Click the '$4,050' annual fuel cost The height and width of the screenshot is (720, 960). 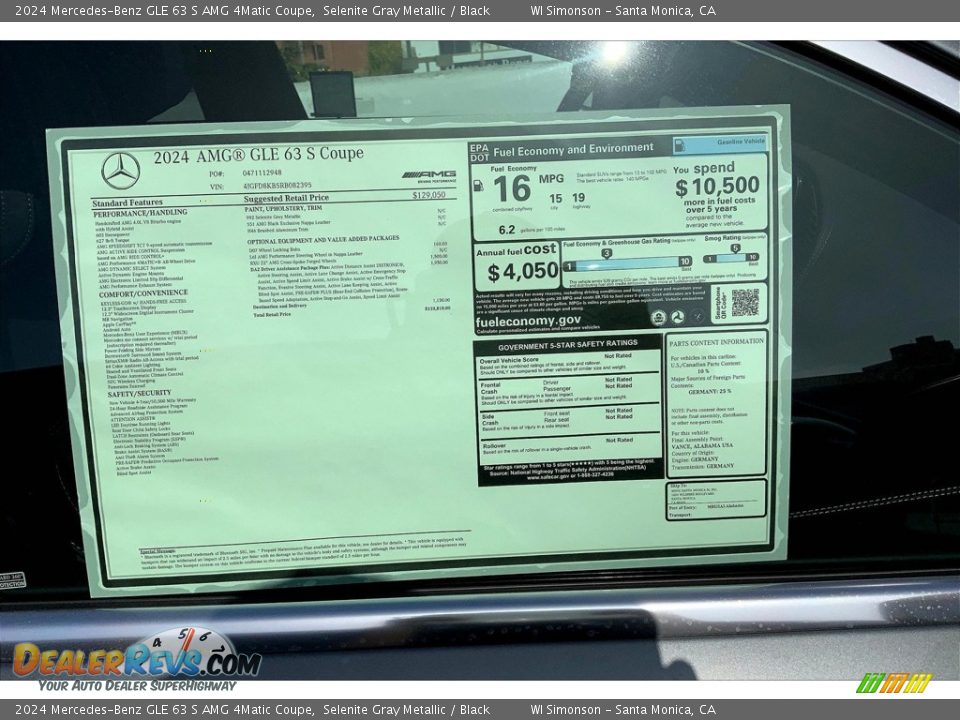523,271
